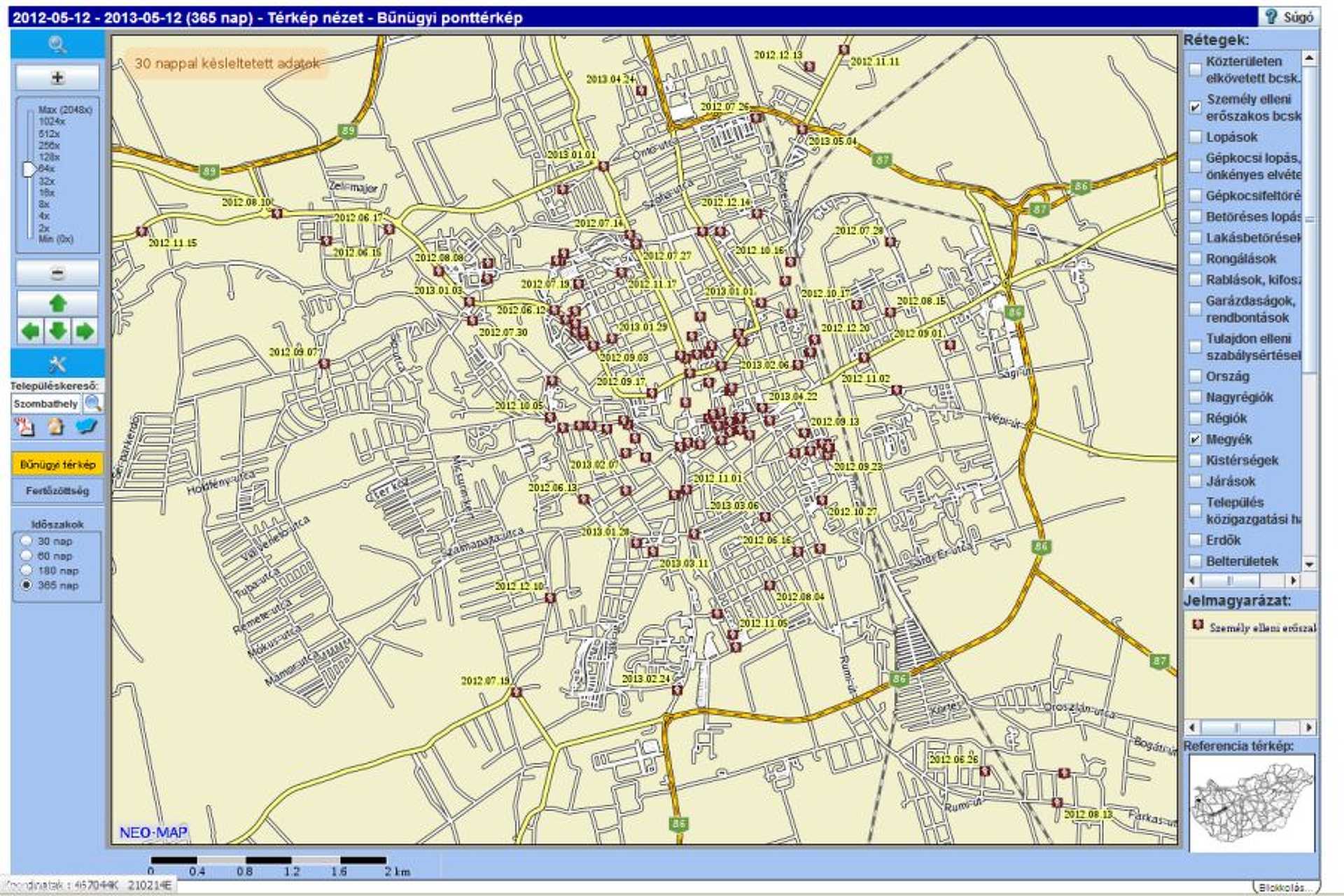
Task: Click the 8x zoom level label
Action: coord(44,204)
